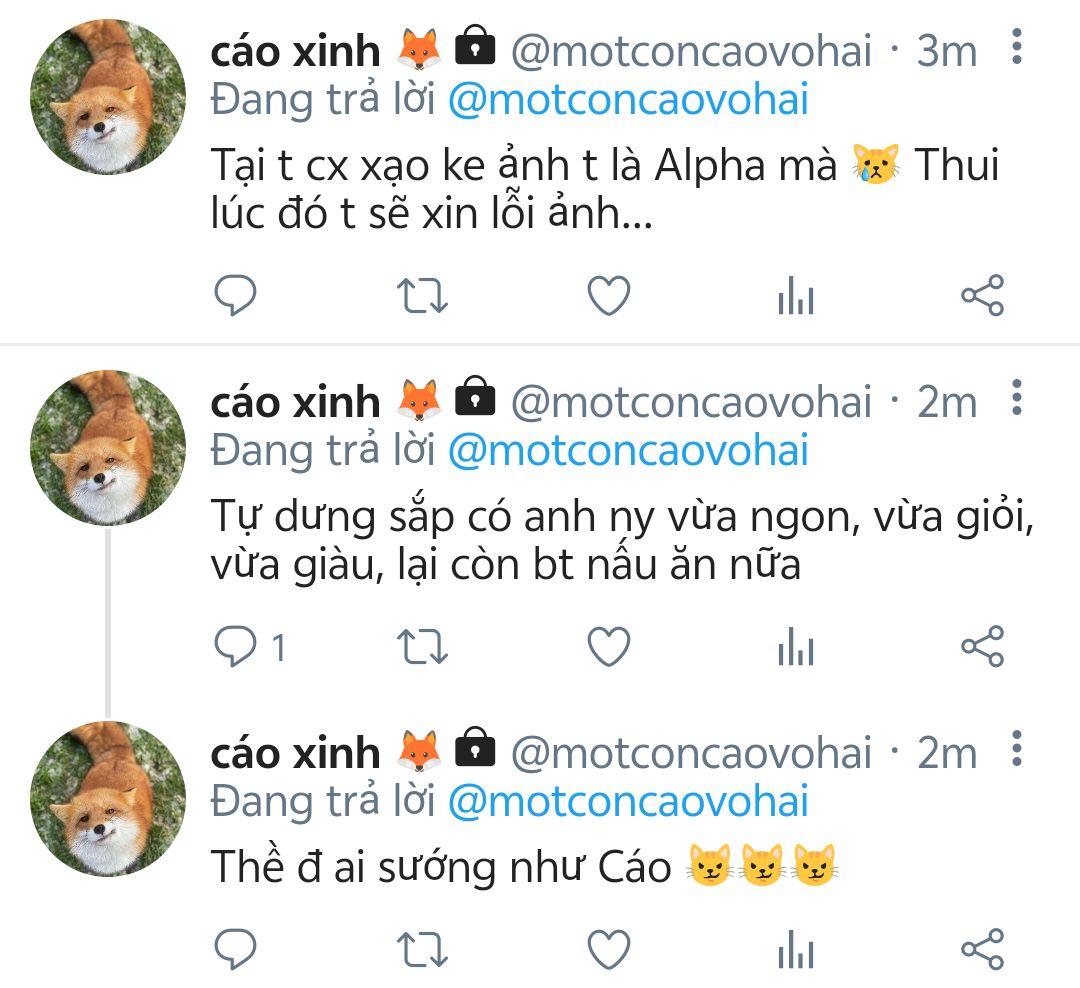Viewport: 1080px width, 988px height.
Task: Open reply icon with 1 reply count
Action: (x=238, y=648)
